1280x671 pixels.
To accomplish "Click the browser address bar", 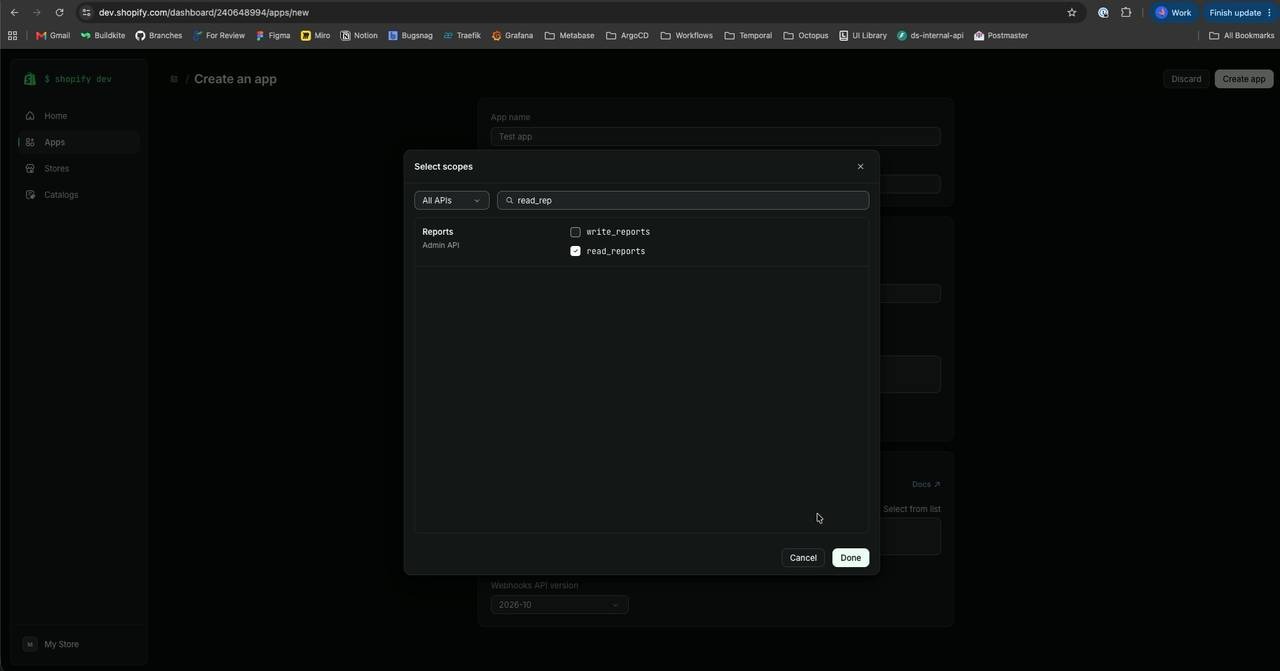I will pyautogui.click(x=570, y=13).
